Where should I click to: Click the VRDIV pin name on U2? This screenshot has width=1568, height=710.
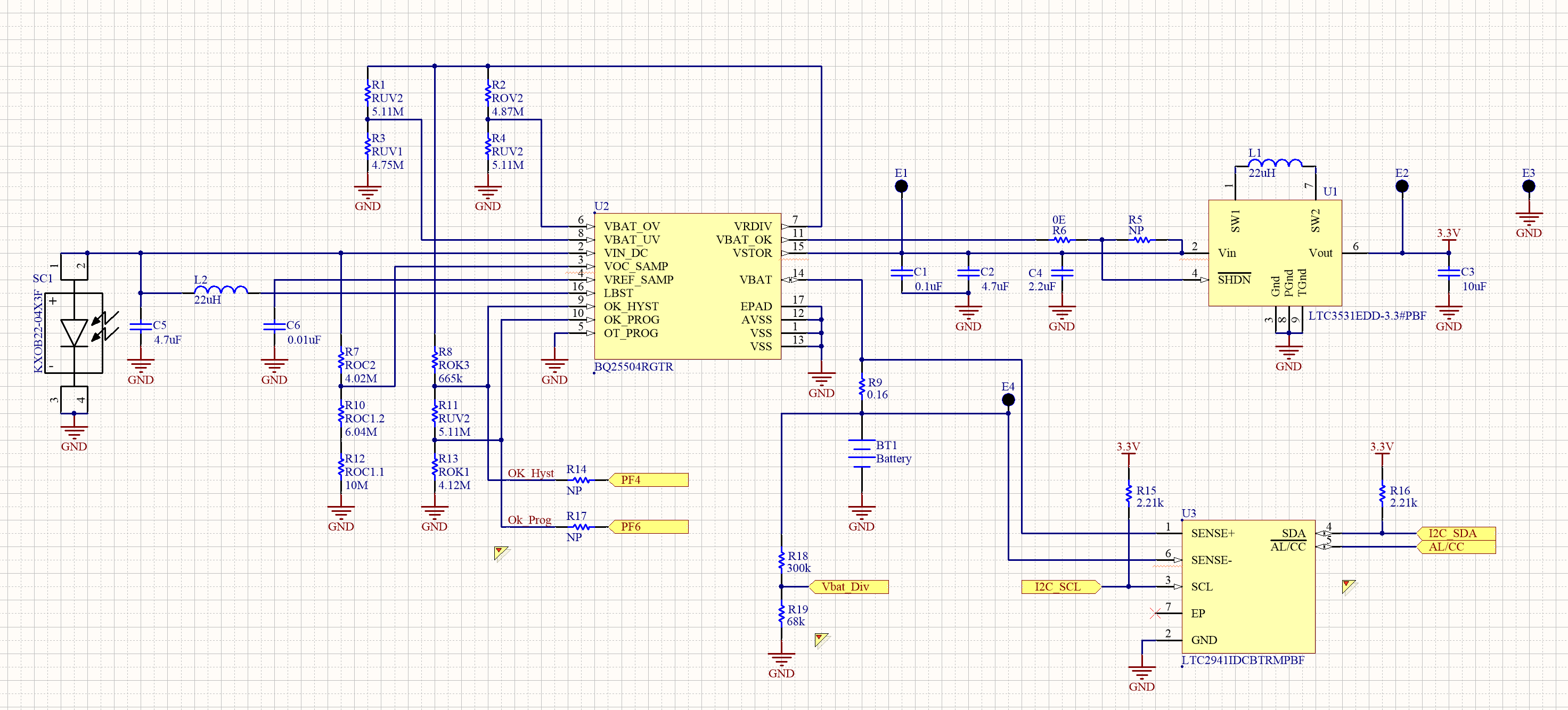(753, 226)
